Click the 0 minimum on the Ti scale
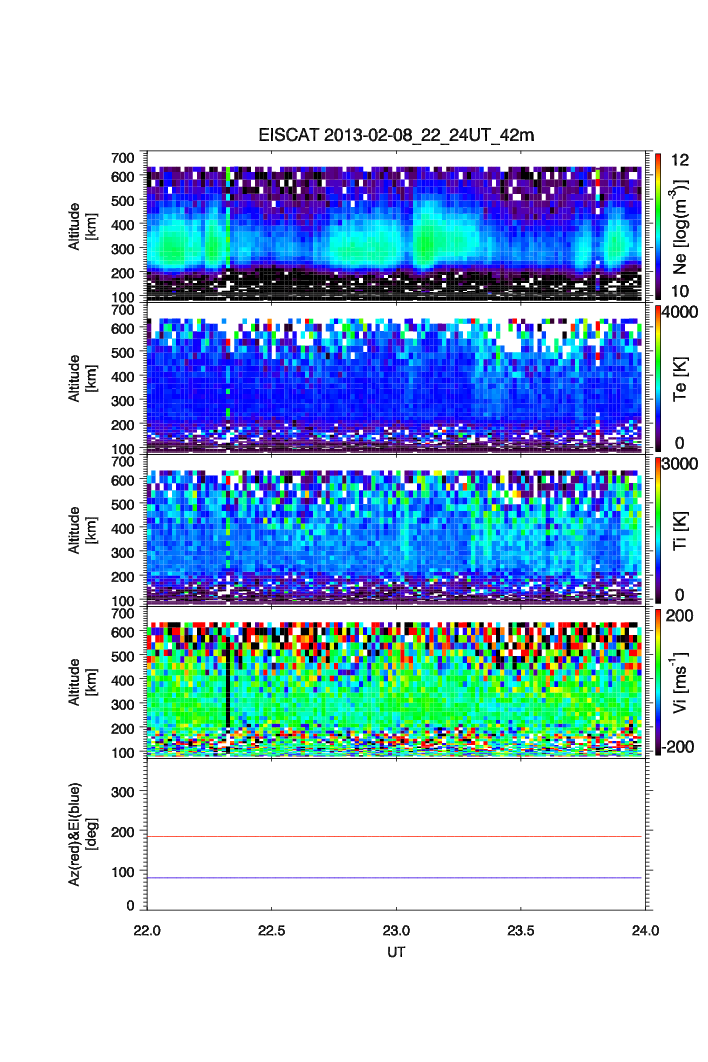 point(680,595)
